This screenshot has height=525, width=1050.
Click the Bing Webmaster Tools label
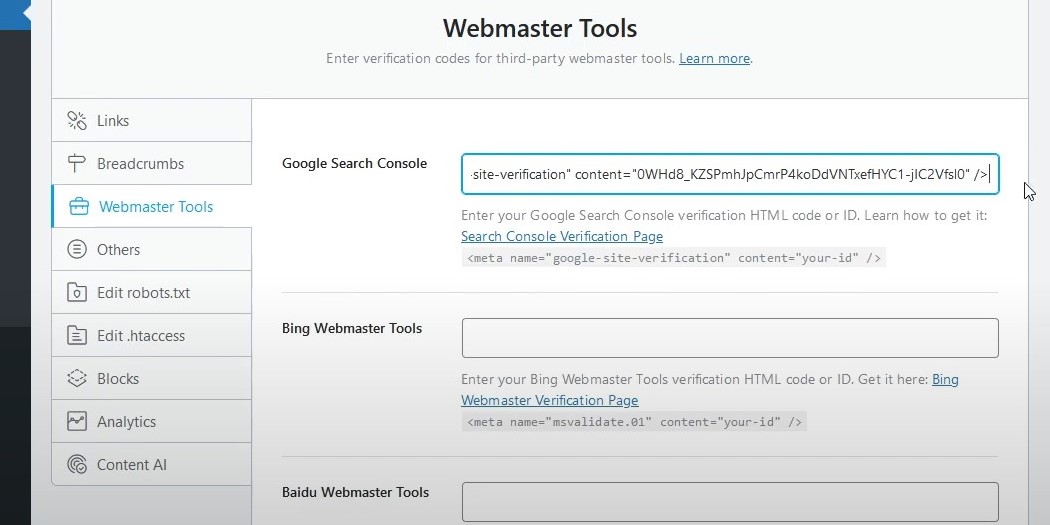pos(352,328)
